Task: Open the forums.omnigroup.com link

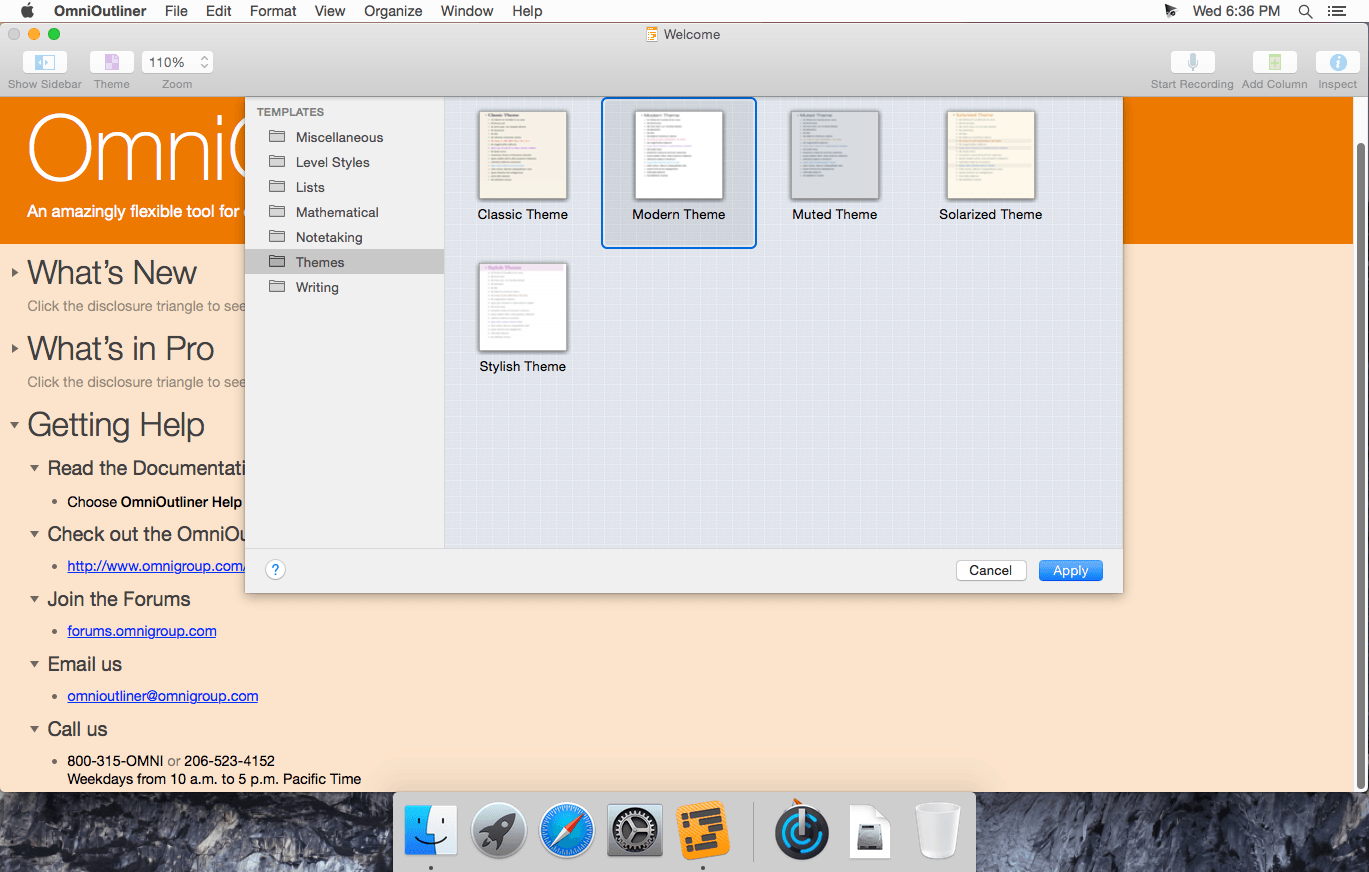Action: tap(142, 631)
